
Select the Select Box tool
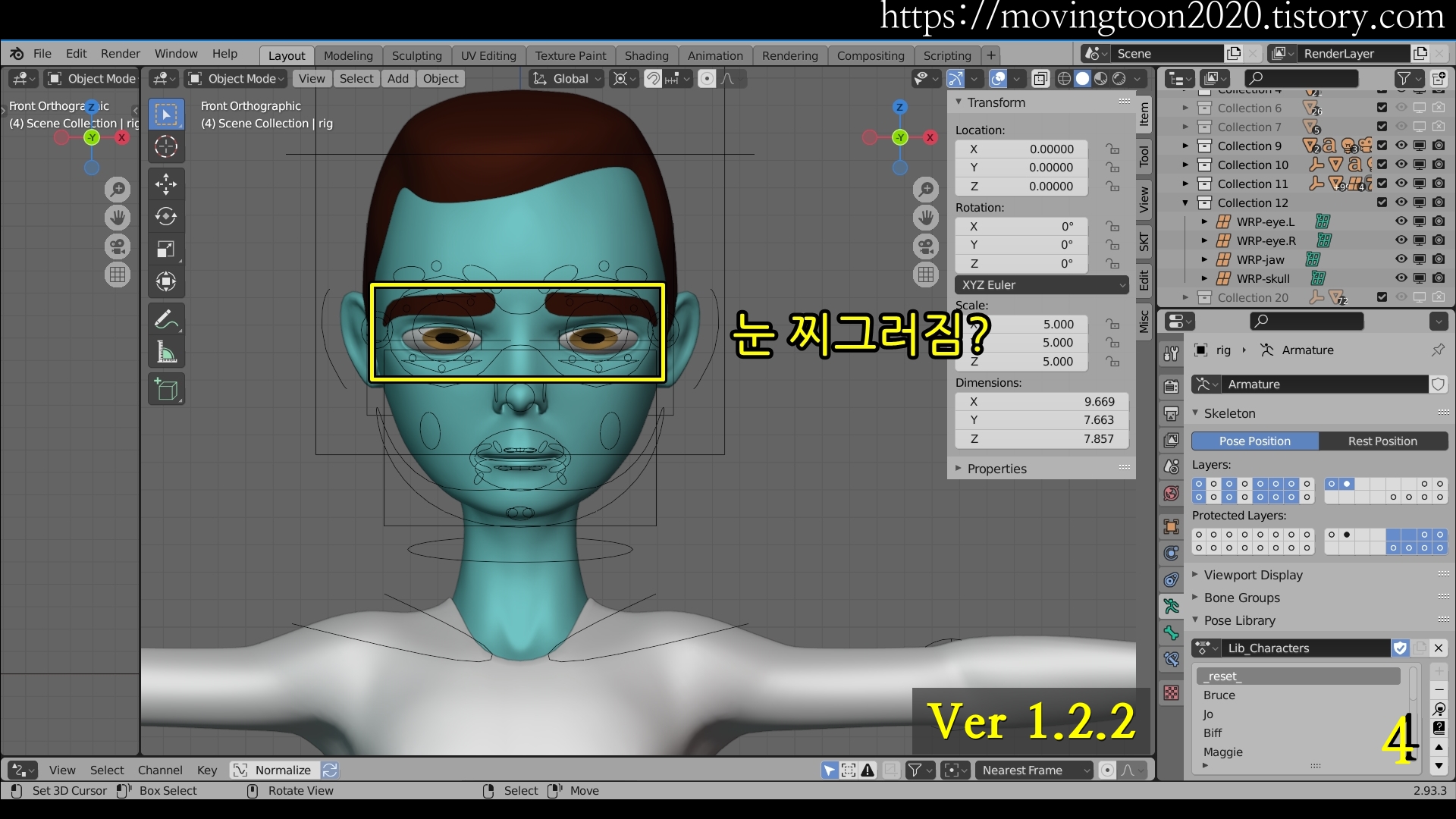coord(166,115)
